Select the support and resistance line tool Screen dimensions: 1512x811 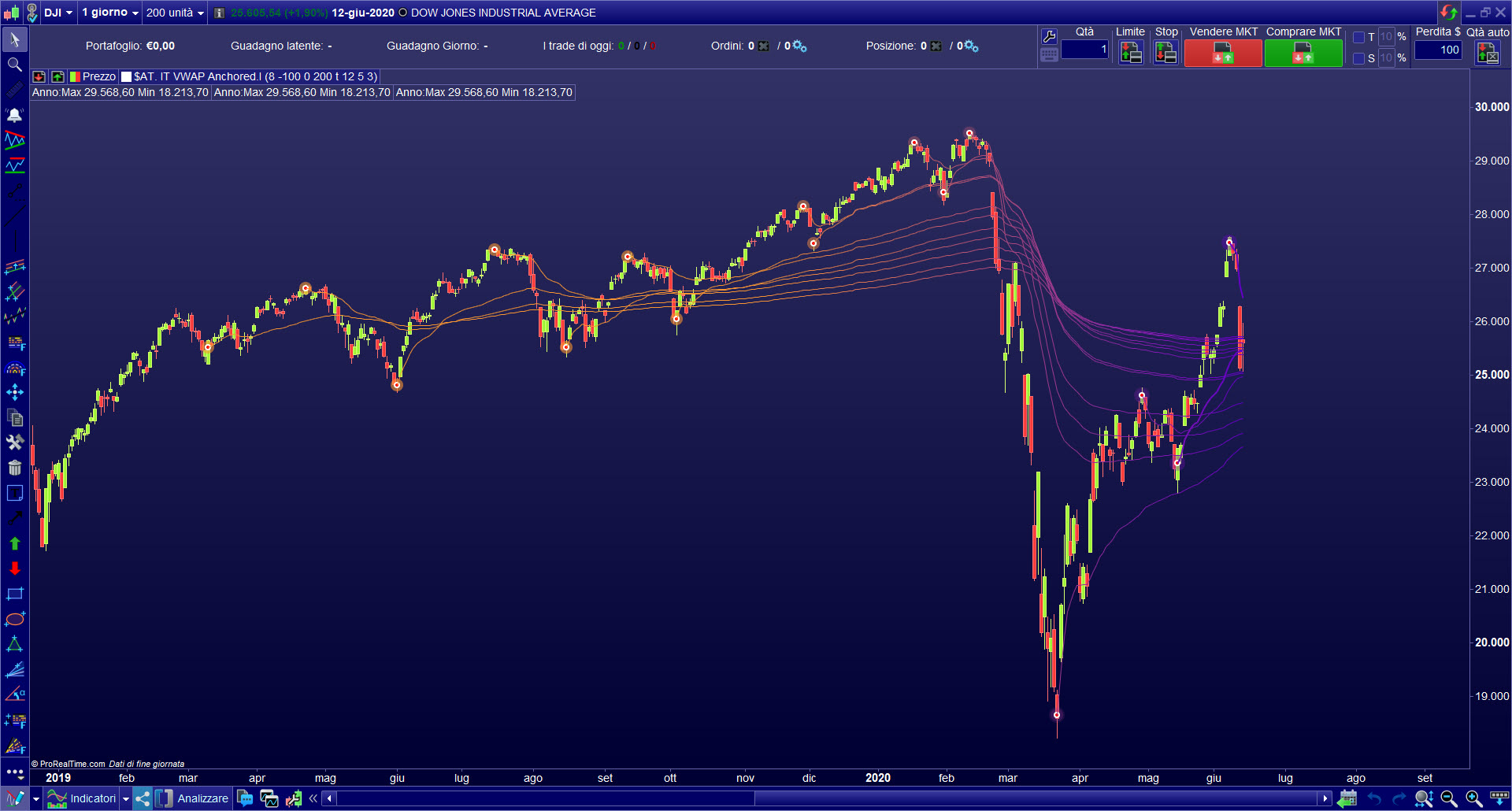pos(15,165)
